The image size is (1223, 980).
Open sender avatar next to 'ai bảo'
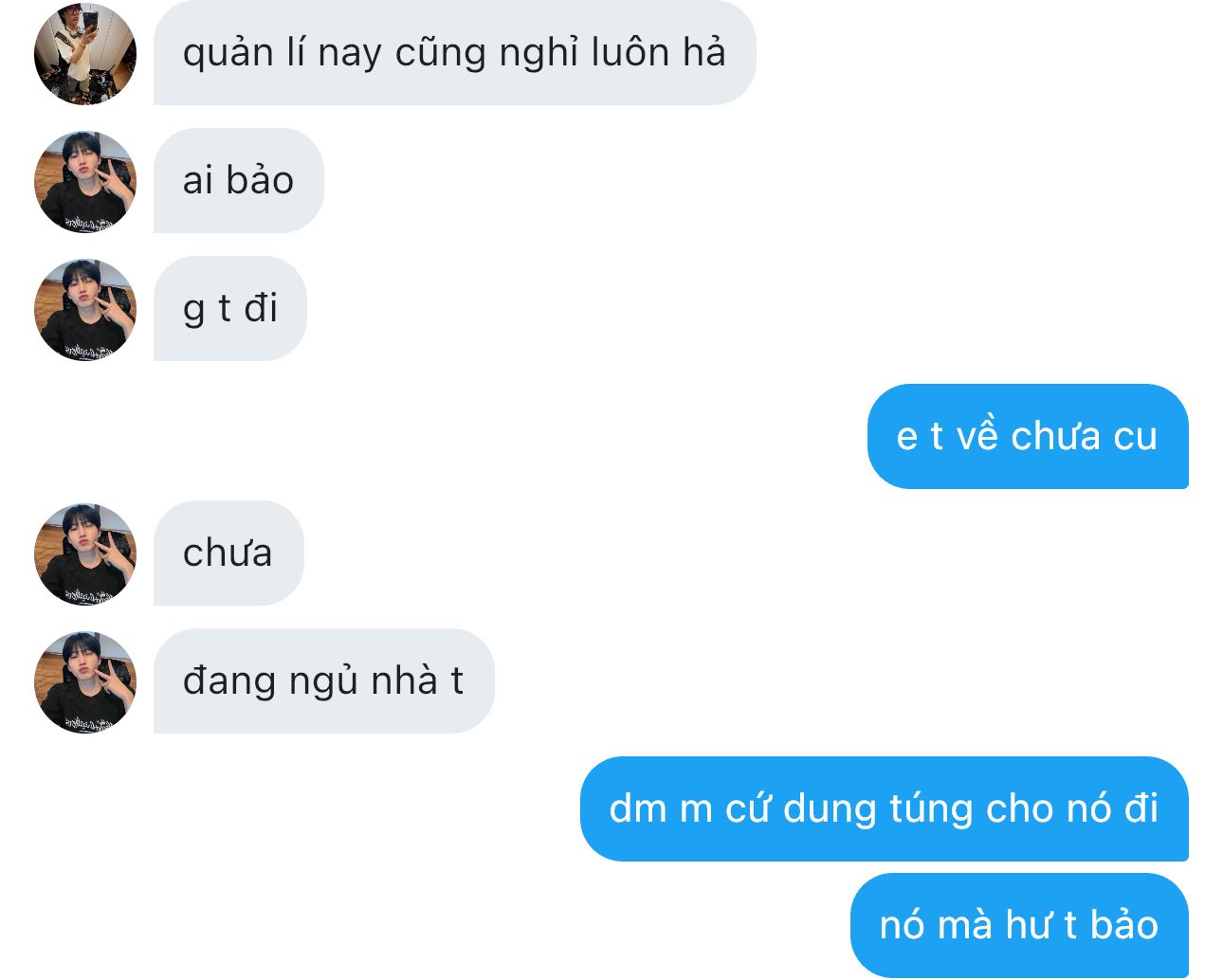point(85,181)
